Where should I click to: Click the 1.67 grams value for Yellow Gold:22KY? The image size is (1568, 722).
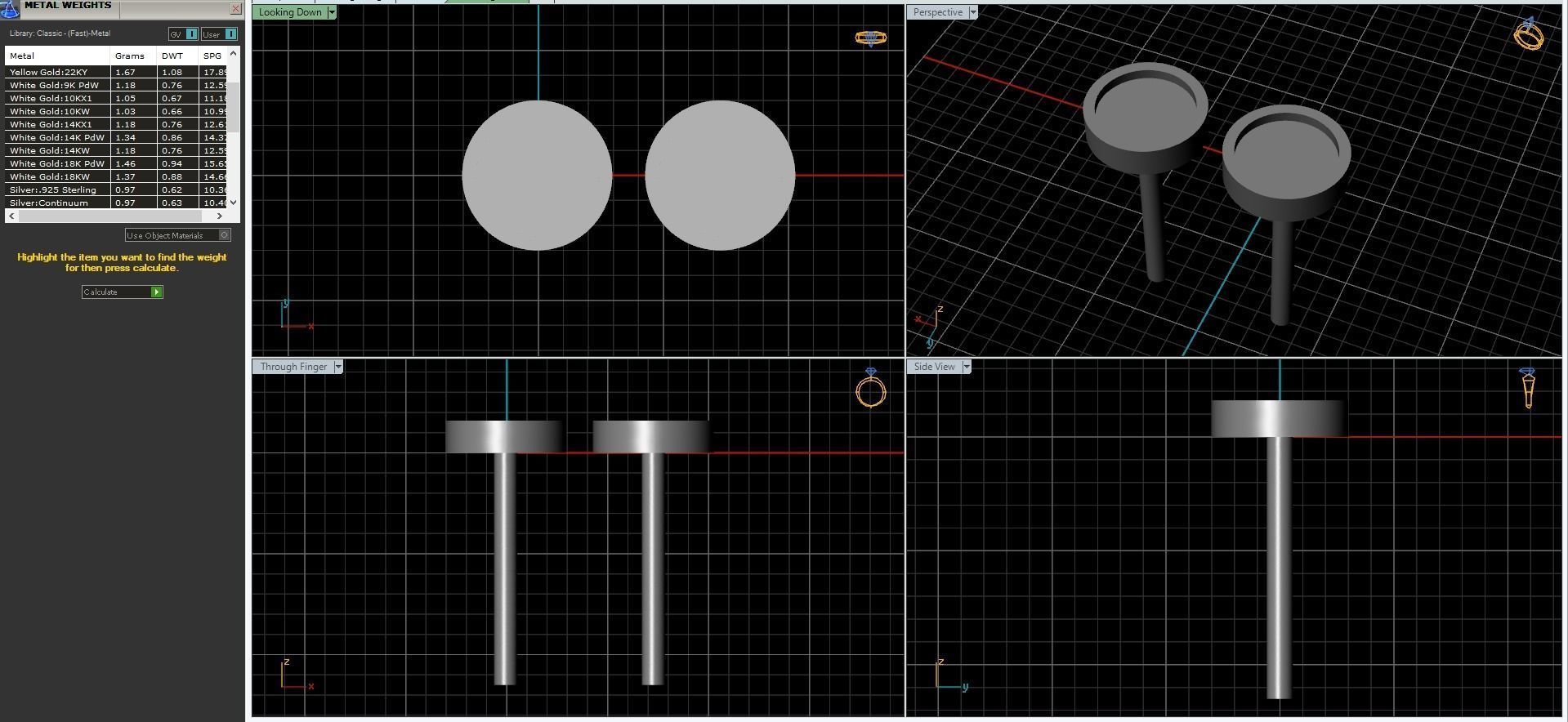125,72
